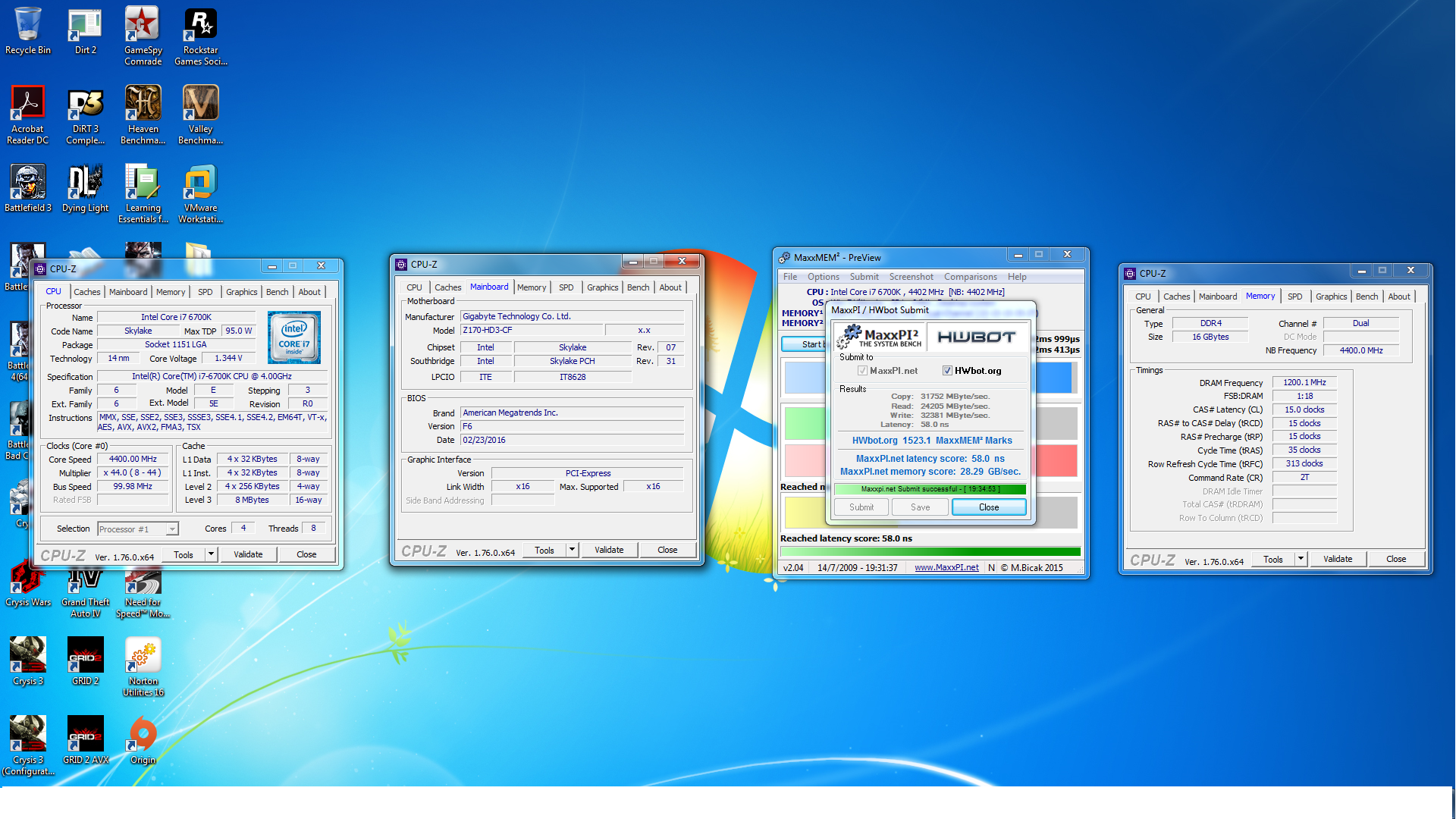Viewport: 1456px width, 819px height.
Task: Click the Model Z170-HD3-CF field
Action: [x=532, y=330]
